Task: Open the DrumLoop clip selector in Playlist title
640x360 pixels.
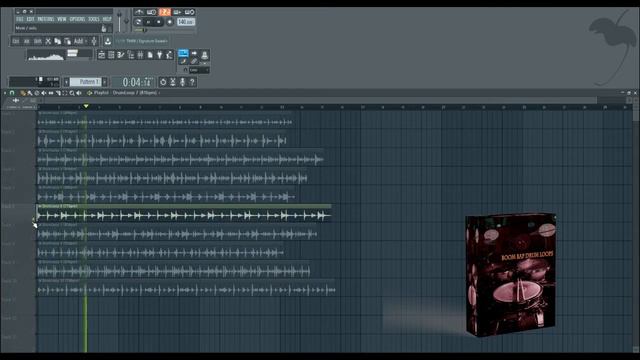Action: point(136,93)
